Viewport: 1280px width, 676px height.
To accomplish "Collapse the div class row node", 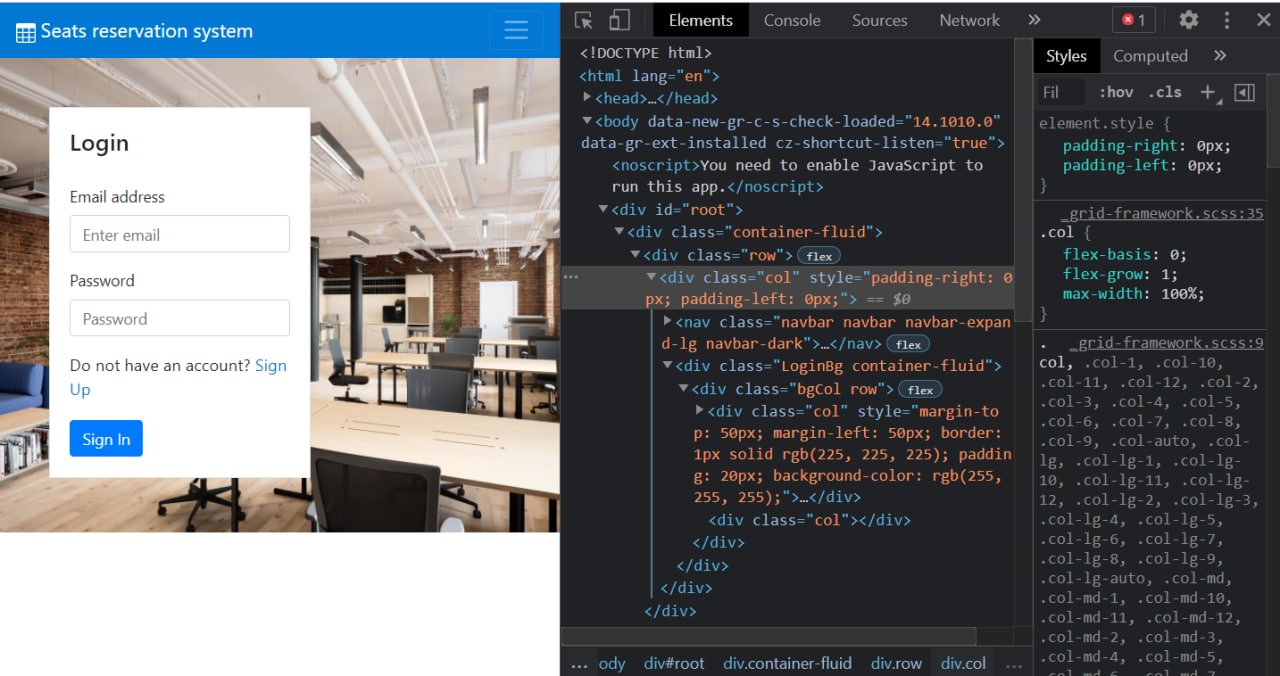I will [635, 255].
